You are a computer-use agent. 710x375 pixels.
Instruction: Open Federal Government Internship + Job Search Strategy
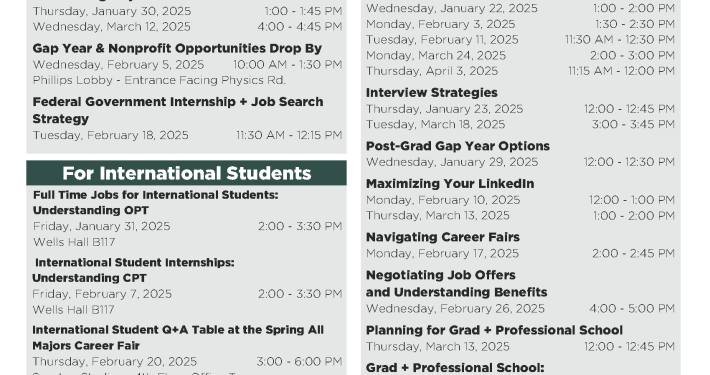[178, 110]
